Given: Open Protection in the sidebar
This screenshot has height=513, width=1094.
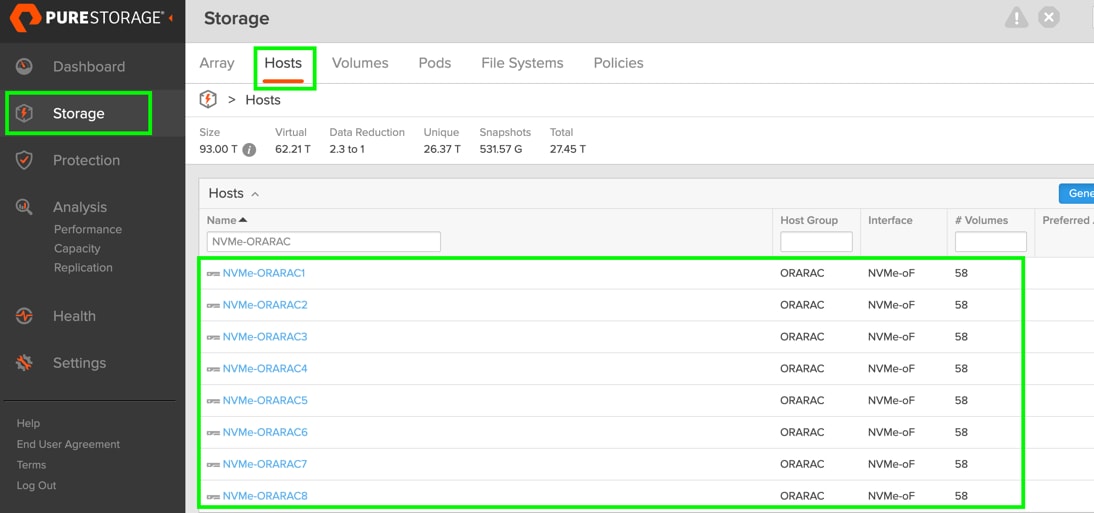Looking at the screenshot, I should (x=87, y=160).
